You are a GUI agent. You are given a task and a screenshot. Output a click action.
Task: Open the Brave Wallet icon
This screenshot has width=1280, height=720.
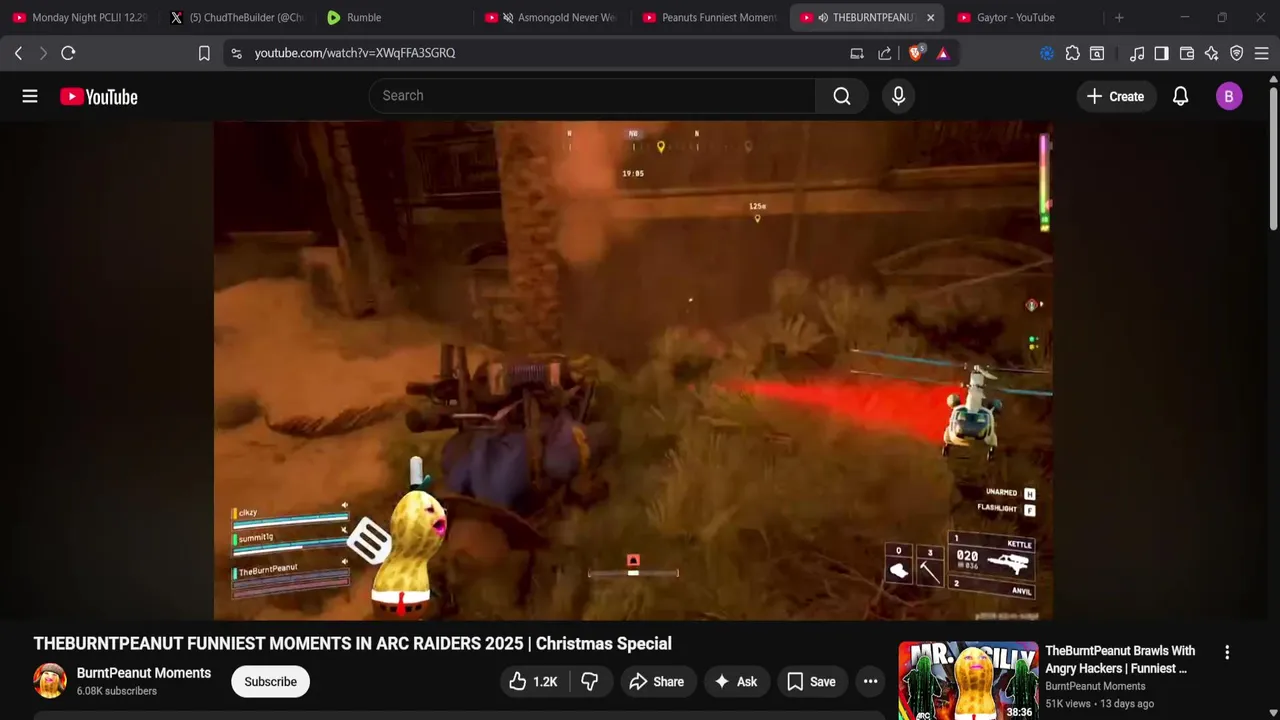tap(1187, 53)
